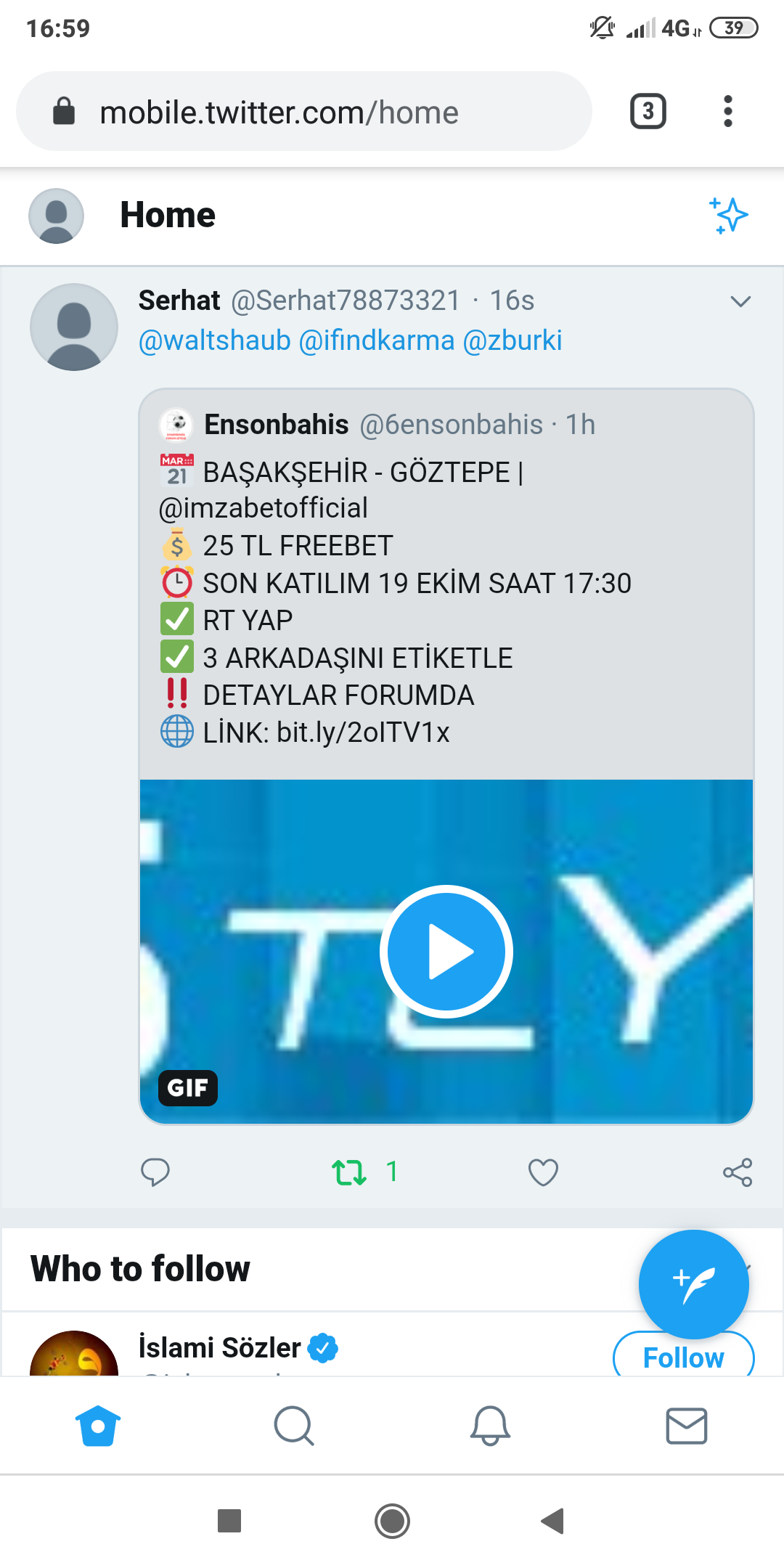Open the @waltshaub mention link
The image size is (784, 1568).
point(215,340)
